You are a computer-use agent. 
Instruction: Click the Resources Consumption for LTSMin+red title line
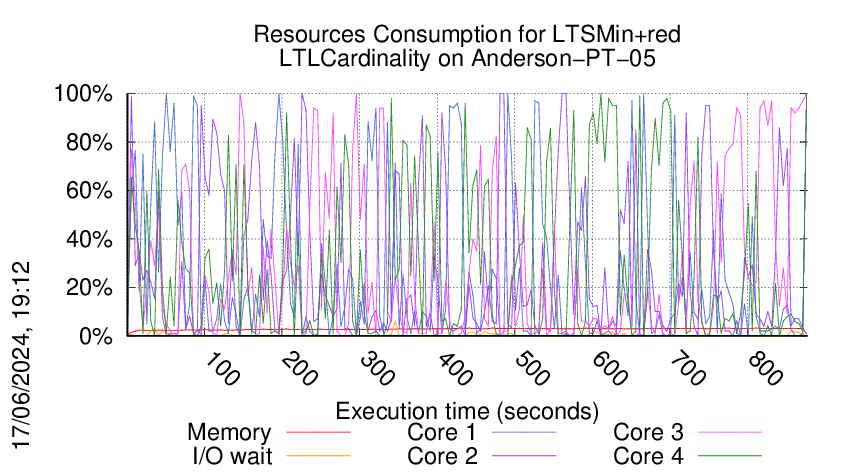467,35
